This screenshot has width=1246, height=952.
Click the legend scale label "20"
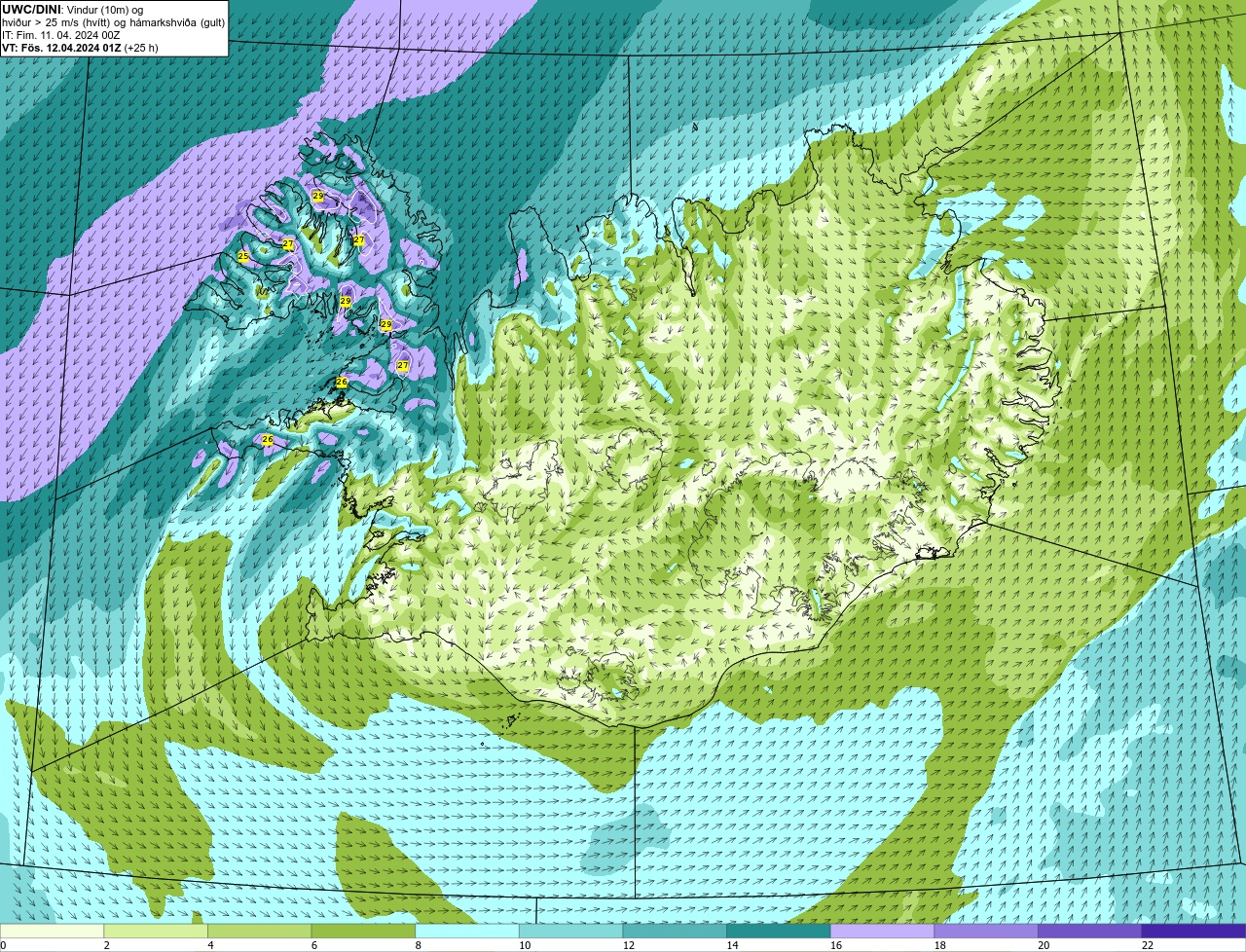(1044, 945)
